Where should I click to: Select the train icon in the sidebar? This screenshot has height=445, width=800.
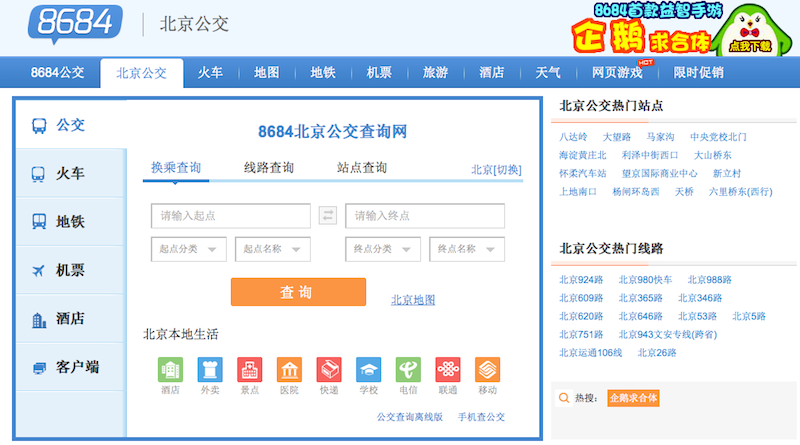pyautogui.click(x=38, y=174)
